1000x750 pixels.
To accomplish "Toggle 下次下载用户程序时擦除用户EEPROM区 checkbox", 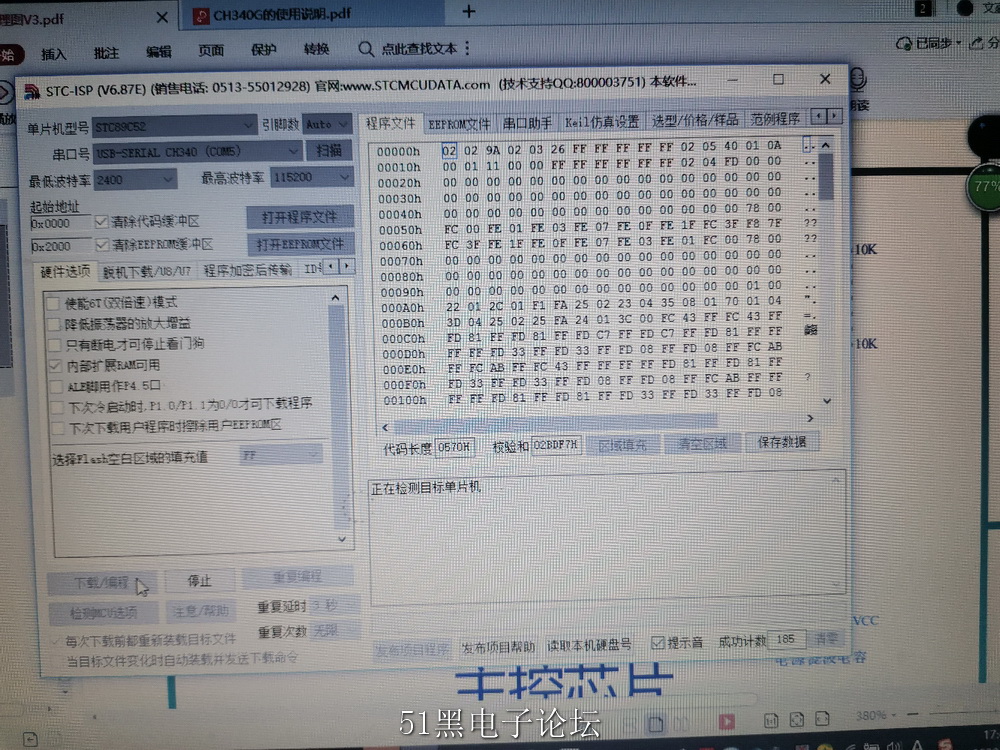I will [x=58, y=428].
